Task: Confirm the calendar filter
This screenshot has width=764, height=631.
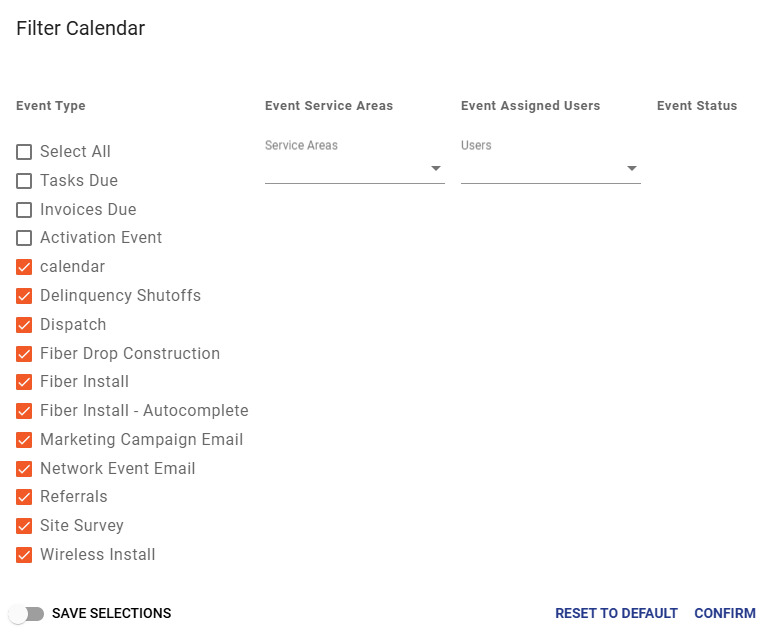Action: click(x=725, y=613)
